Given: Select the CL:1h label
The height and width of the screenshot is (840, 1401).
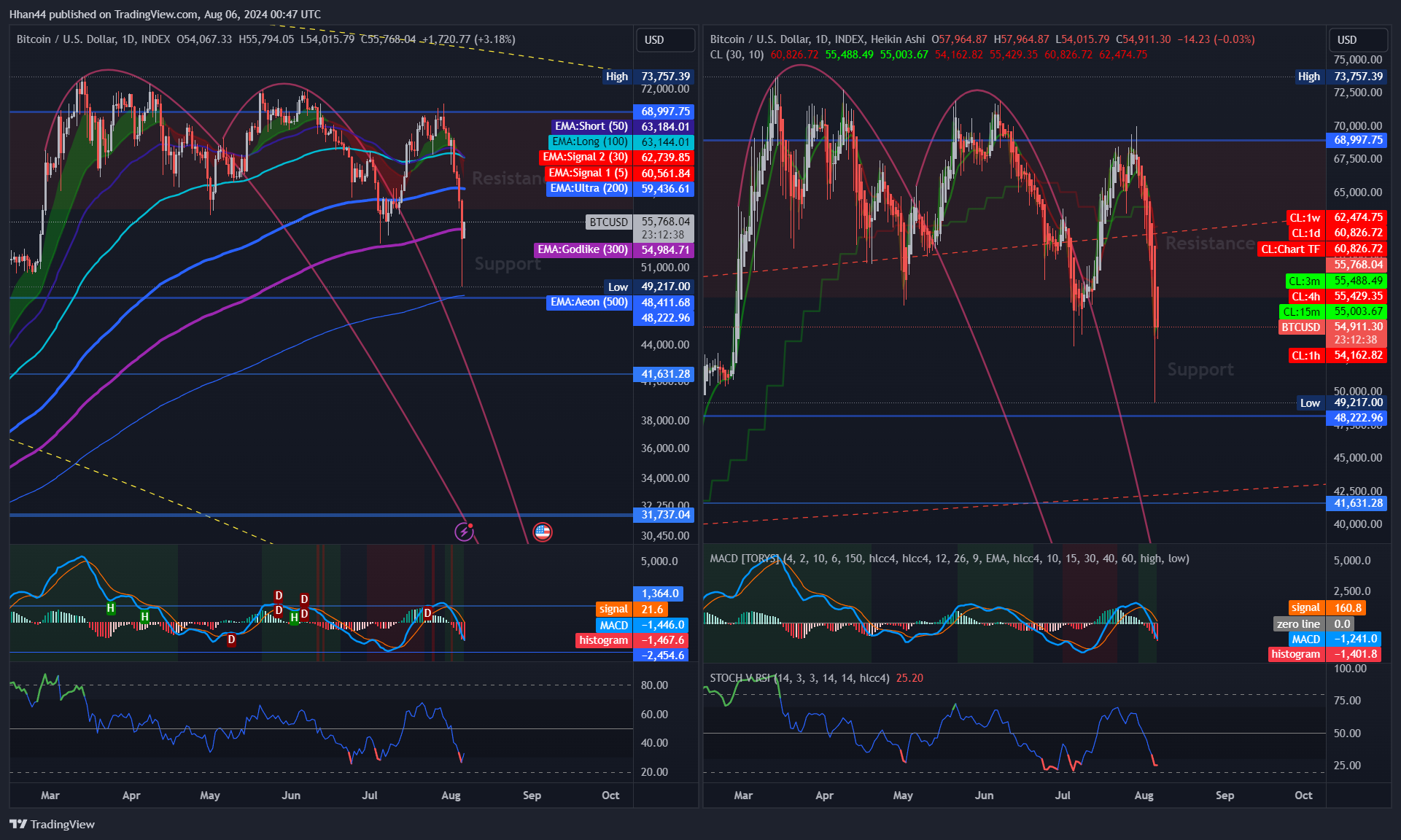Looking at the screenshot, I should coord(1305,355).
